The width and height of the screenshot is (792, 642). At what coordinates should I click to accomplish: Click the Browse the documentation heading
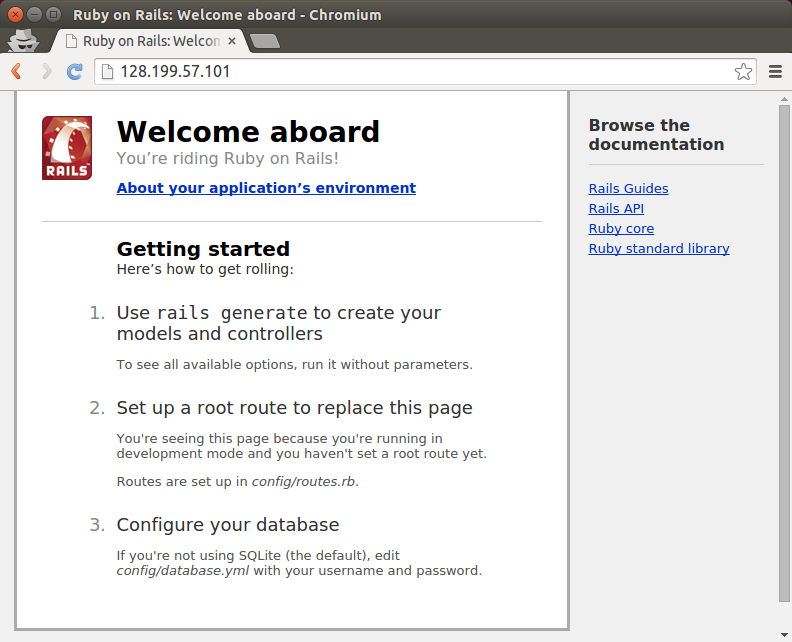(x=656, y=134)
